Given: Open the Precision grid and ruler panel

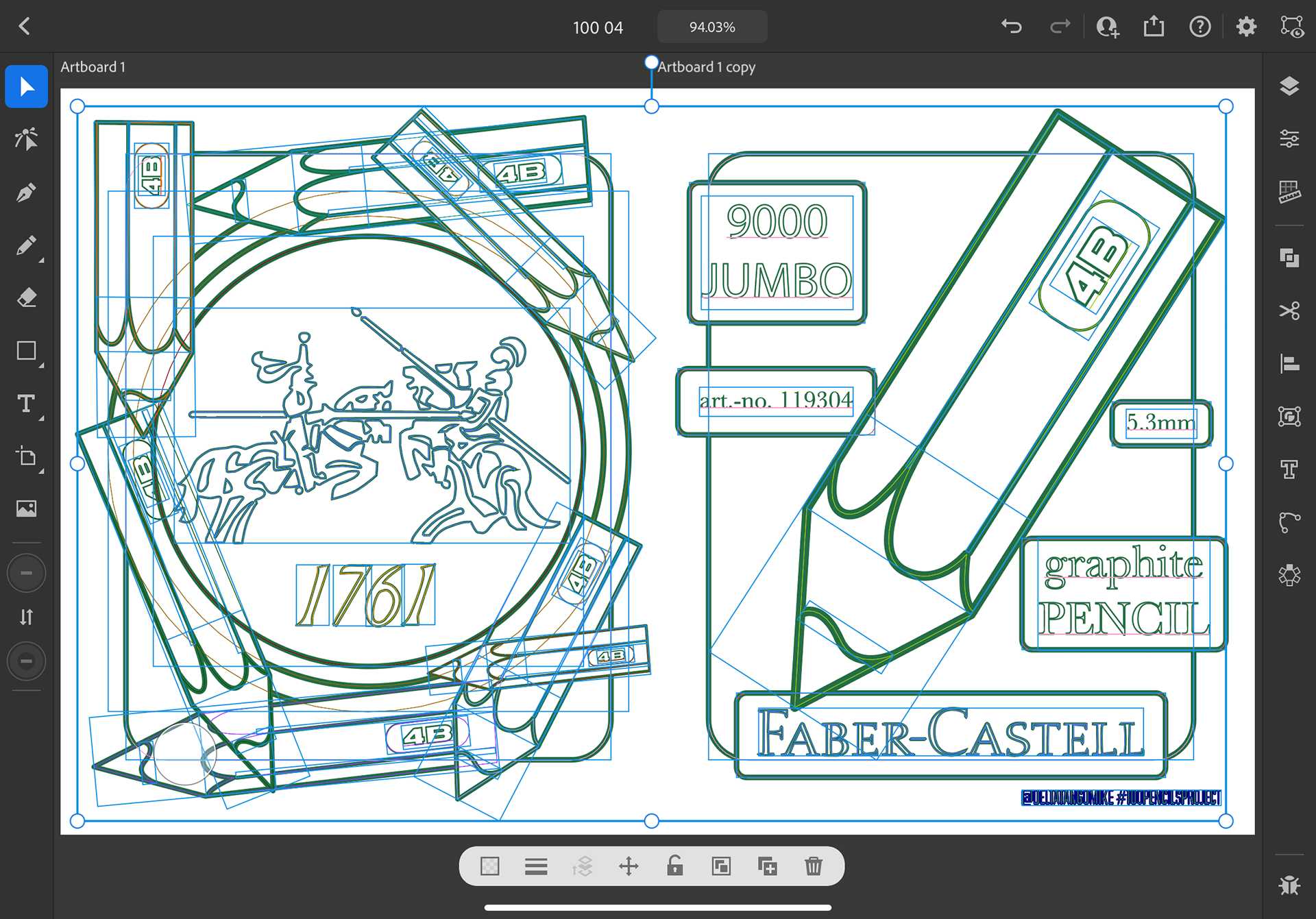Looking at the screenshot, I should (x=1289, y=192).
